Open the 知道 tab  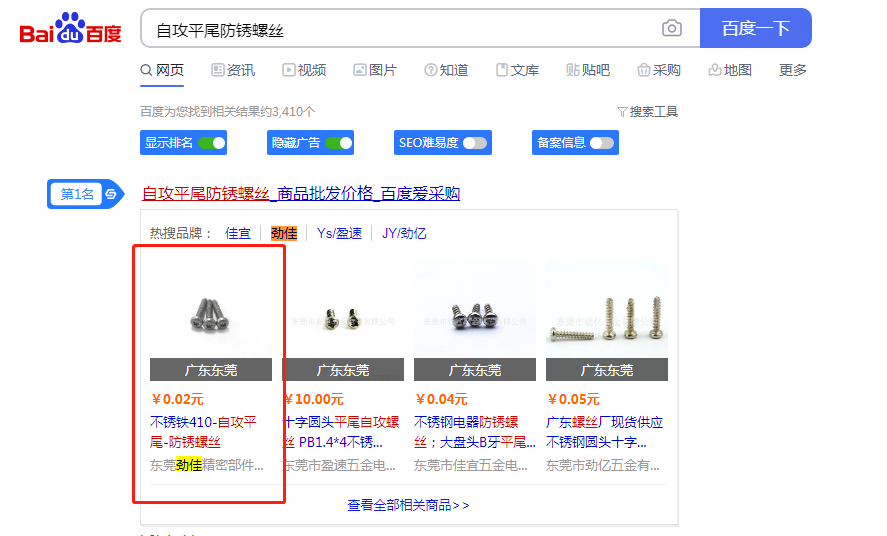pyautogui.click(x=446, y=70)
